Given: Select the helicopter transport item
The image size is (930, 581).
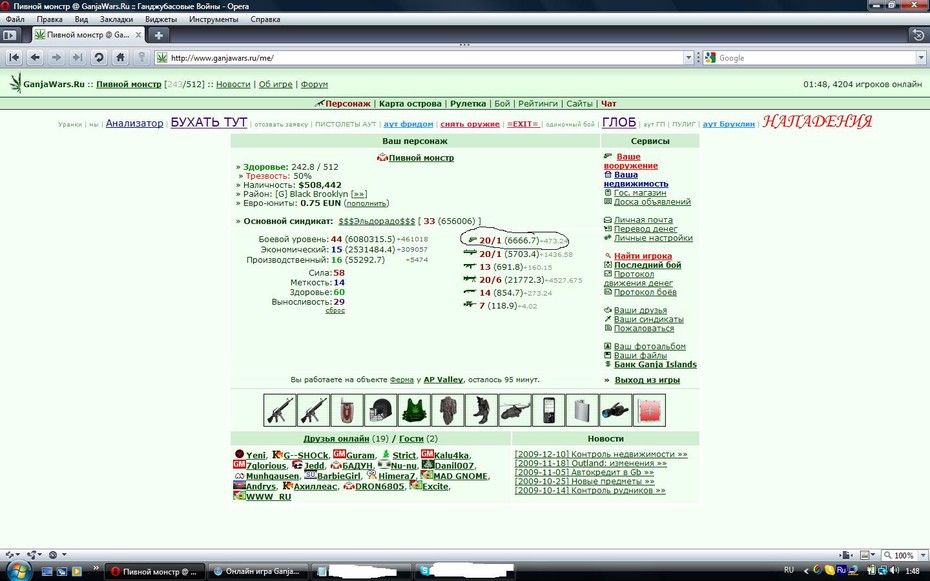Looking at the screenshot, I should click(x=515, y=410).
